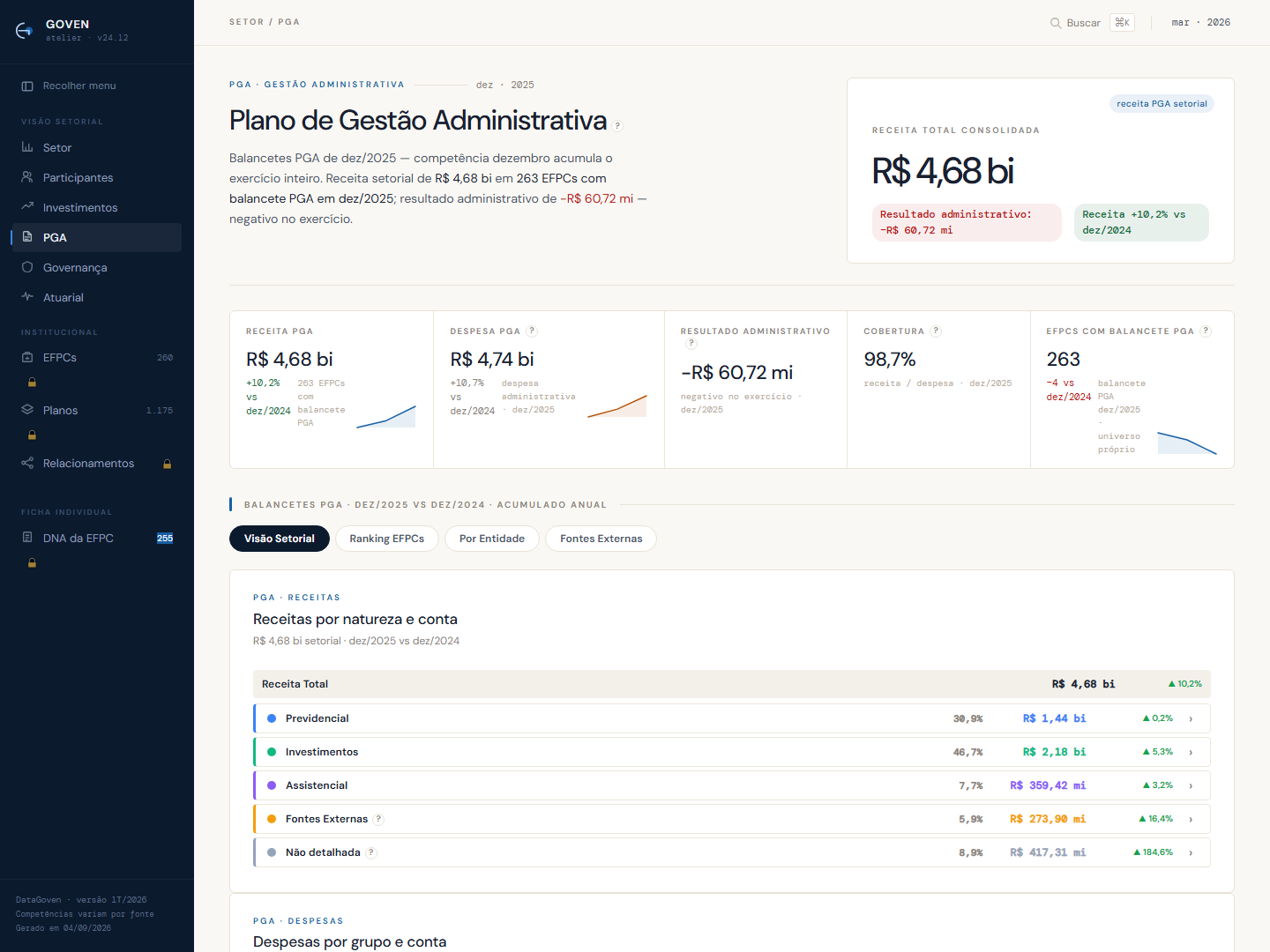Screen dimensions: 1270x952
Task: Click the Despesa PGA sparkline chart
Action: point(617,405)
